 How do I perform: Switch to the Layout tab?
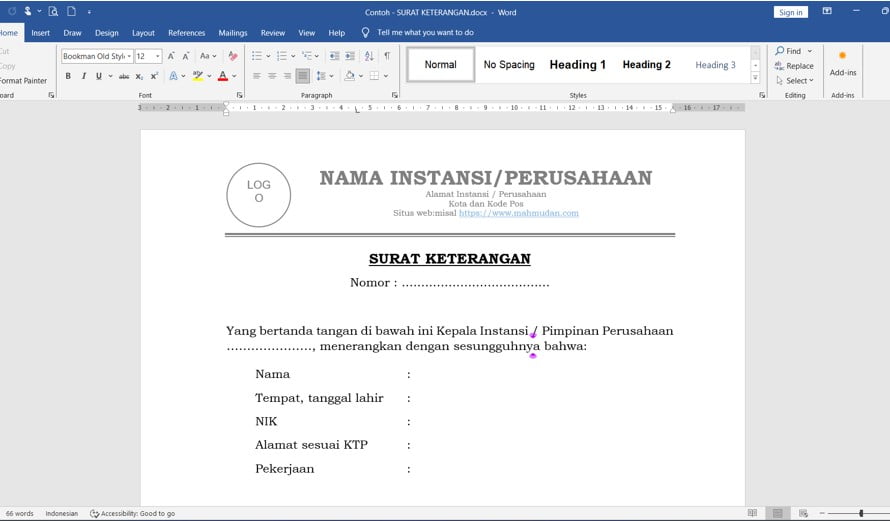(143, 33)
